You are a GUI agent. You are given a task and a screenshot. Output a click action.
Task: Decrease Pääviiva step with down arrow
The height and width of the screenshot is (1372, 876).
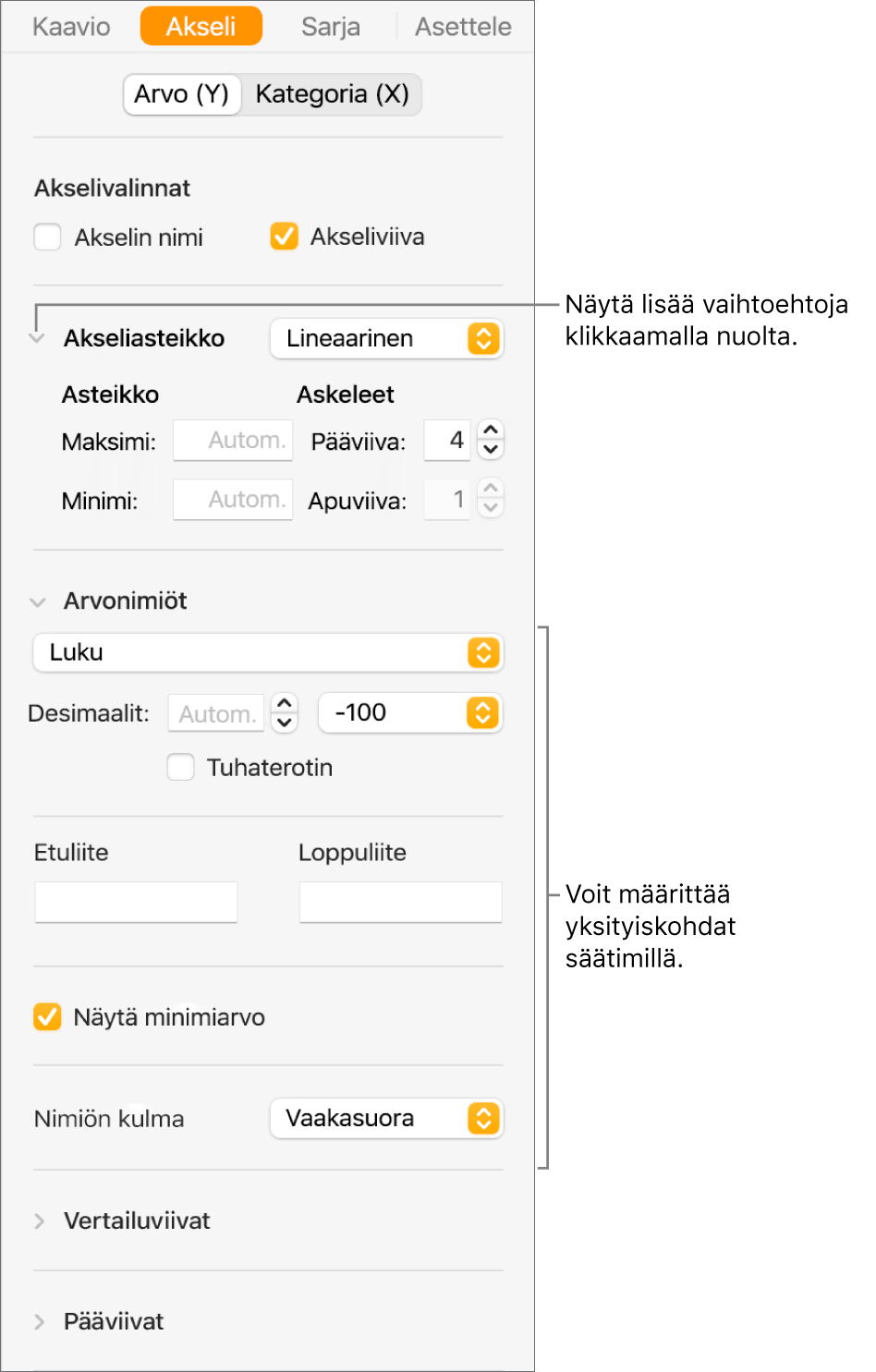click(x=491, y=450)
